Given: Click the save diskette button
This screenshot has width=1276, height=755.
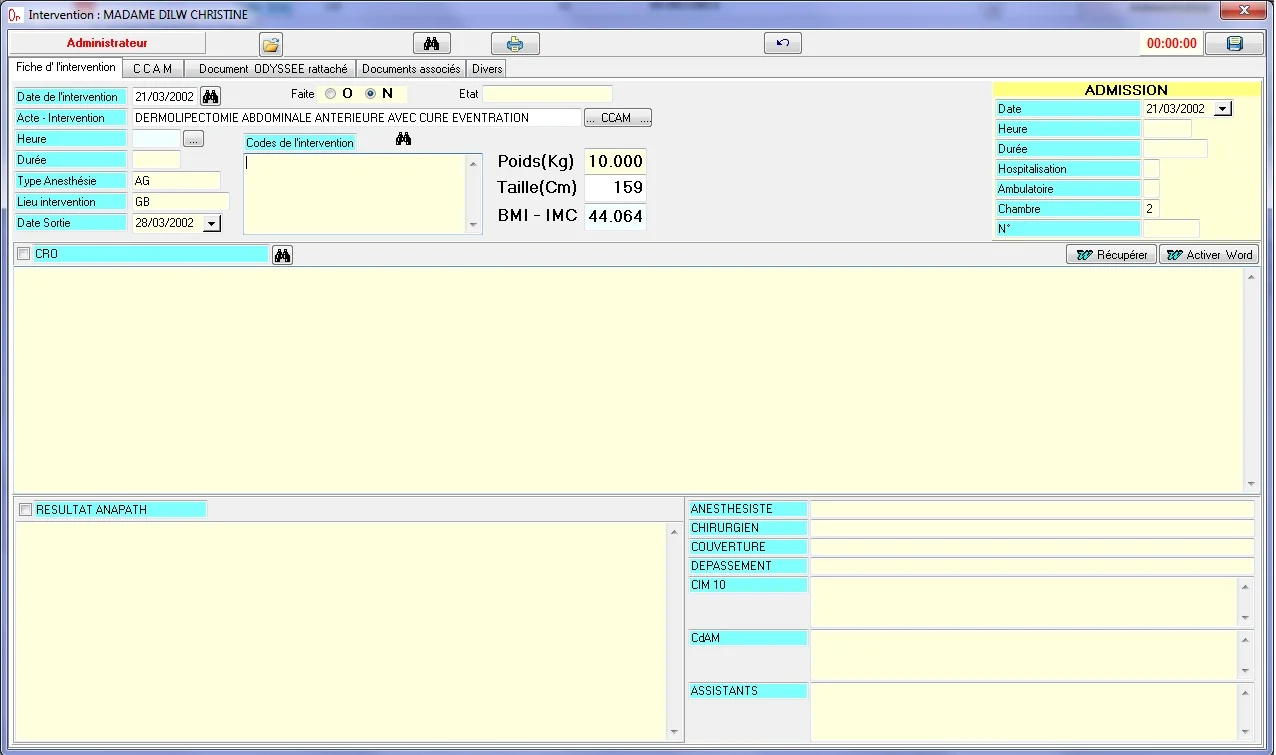Looking at the screenshot, I should click(1234, 44).
